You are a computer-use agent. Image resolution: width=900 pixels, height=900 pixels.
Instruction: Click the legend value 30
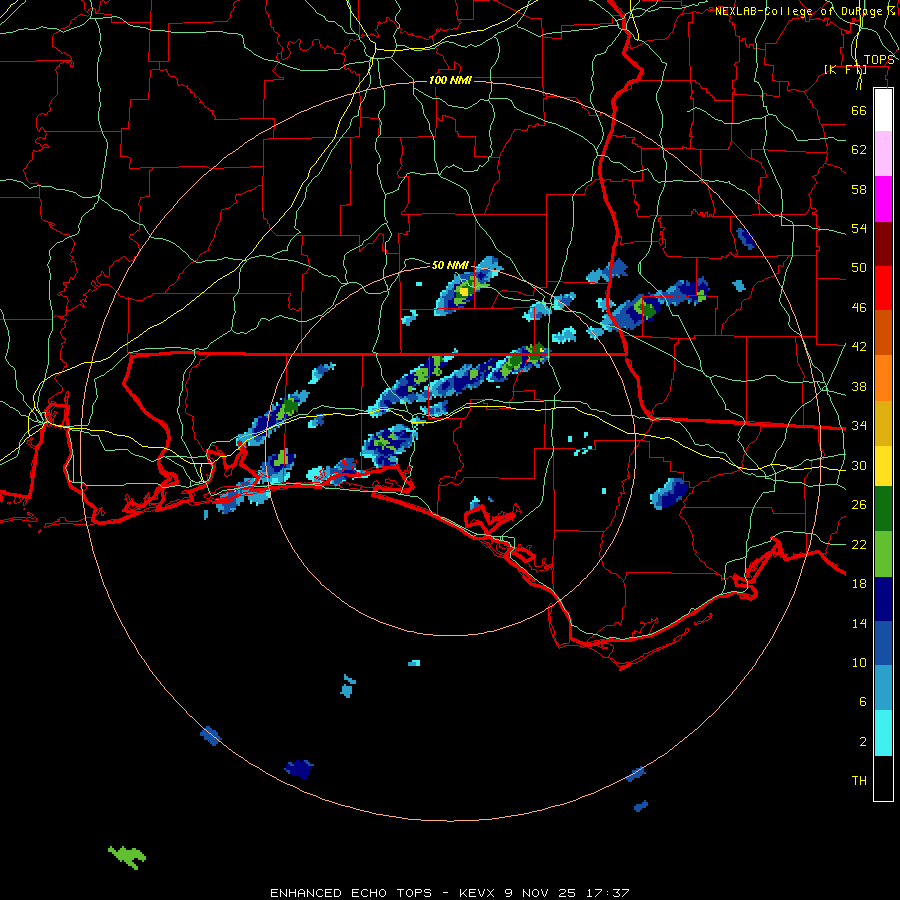pos(859,465)
